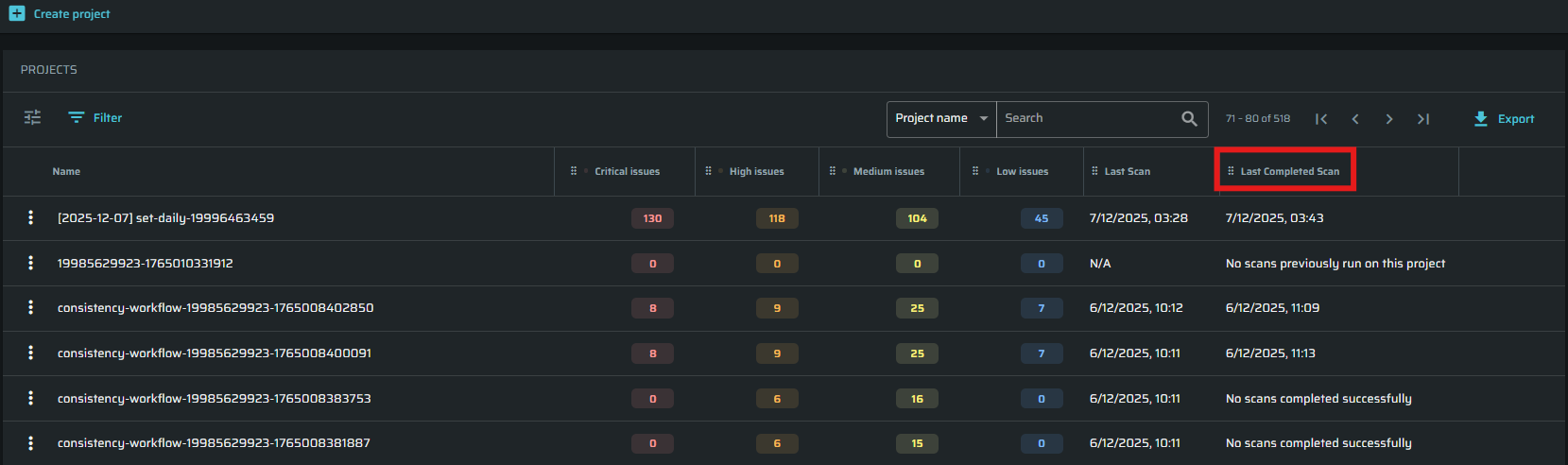Click the 45 low issues badge

click(x=1042, y=218)
